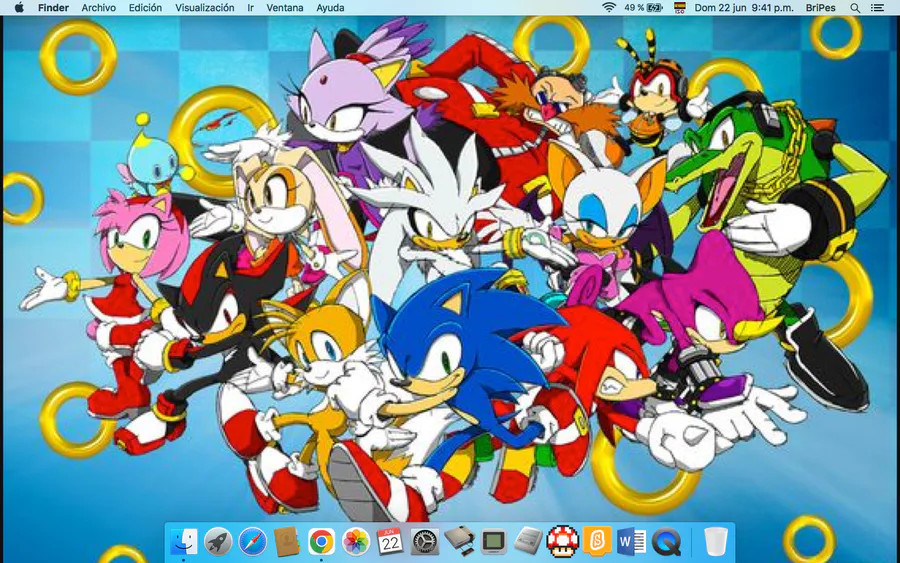Open the Notification Center list icon
The image size is (900, 563).
tap(877, 7)
